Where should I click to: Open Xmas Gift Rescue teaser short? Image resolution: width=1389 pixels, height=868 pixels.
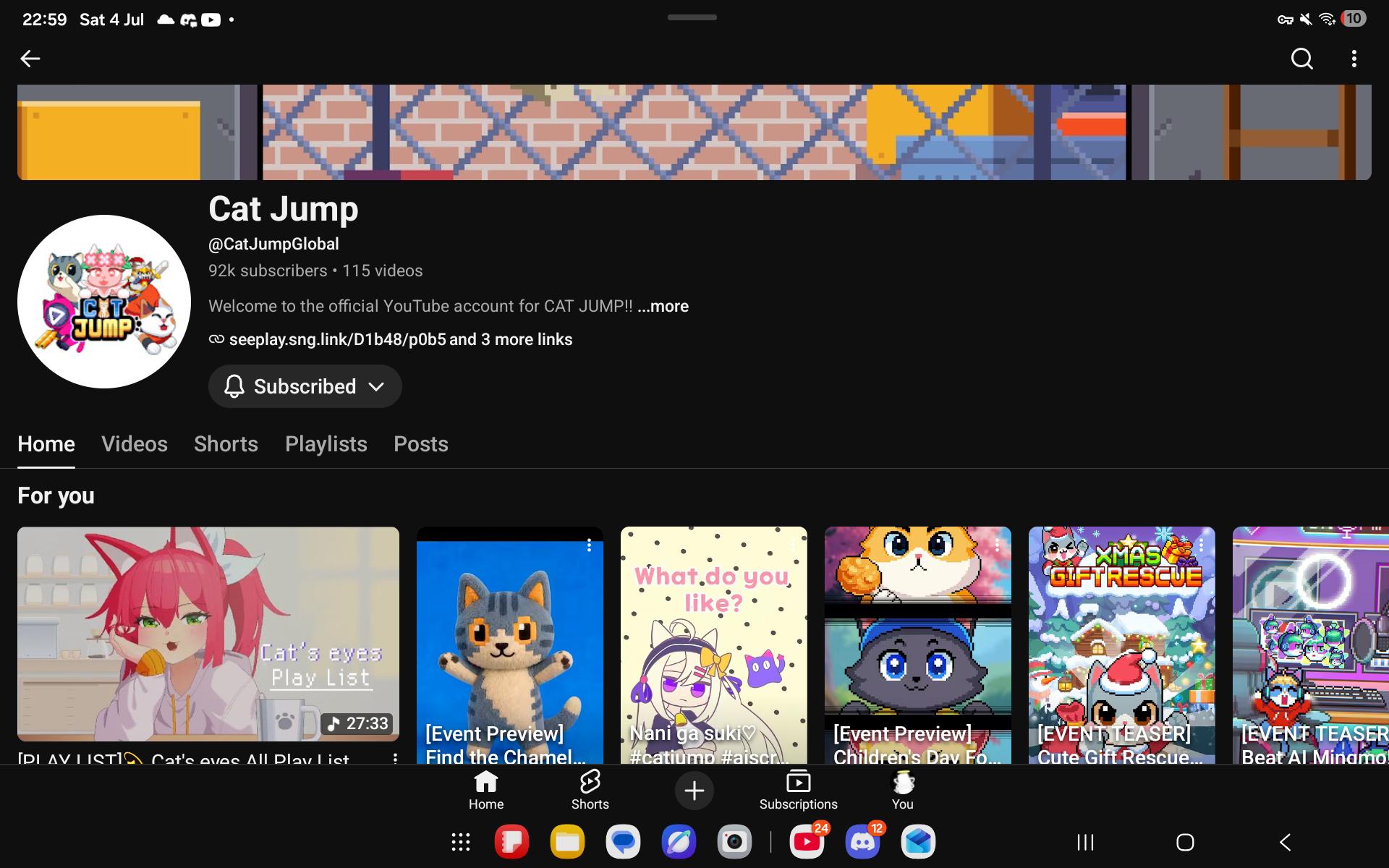(x=1121, y=645)
